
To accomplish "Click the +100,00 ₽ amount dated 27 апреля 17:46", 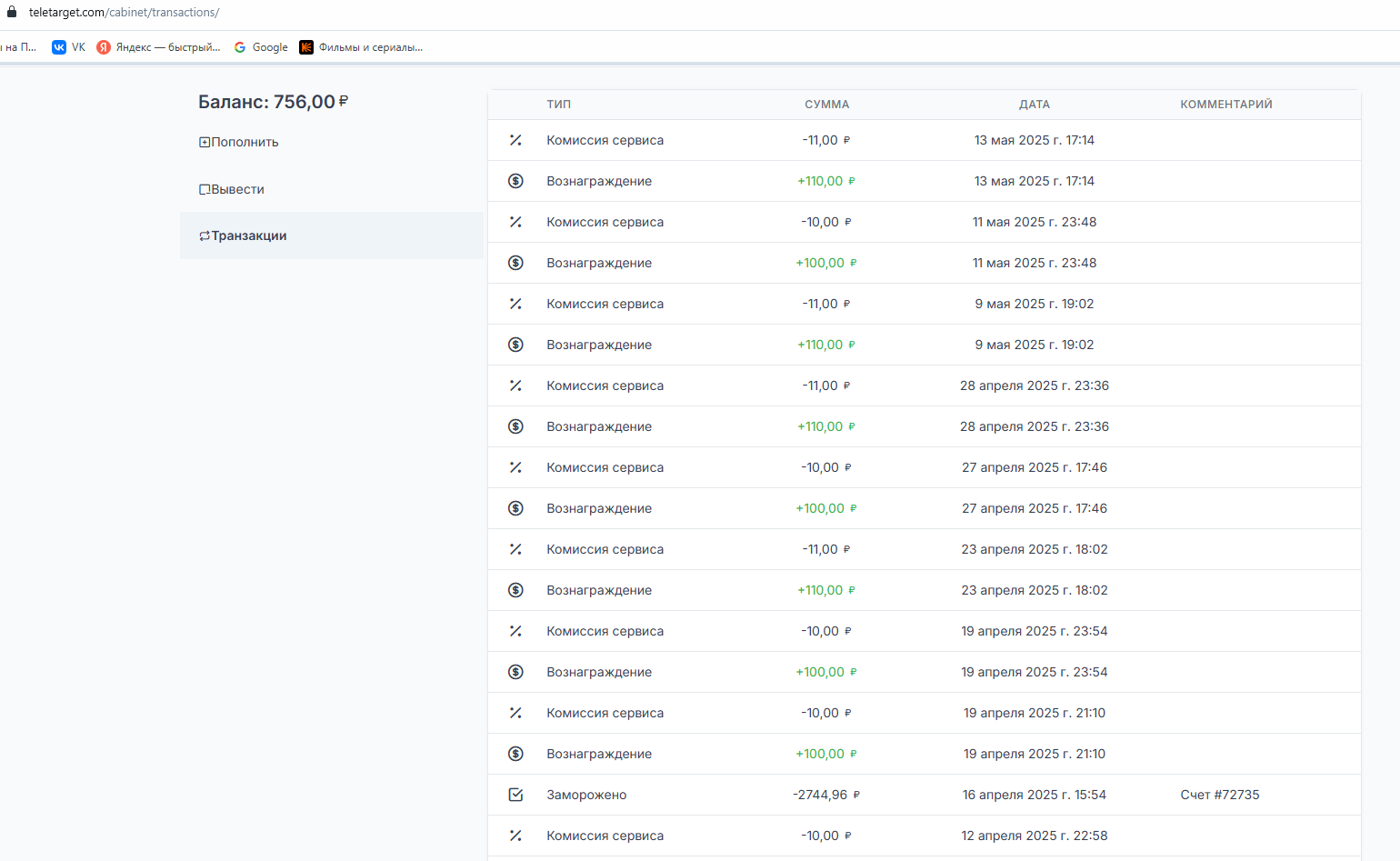I will (x=826, y=508).
